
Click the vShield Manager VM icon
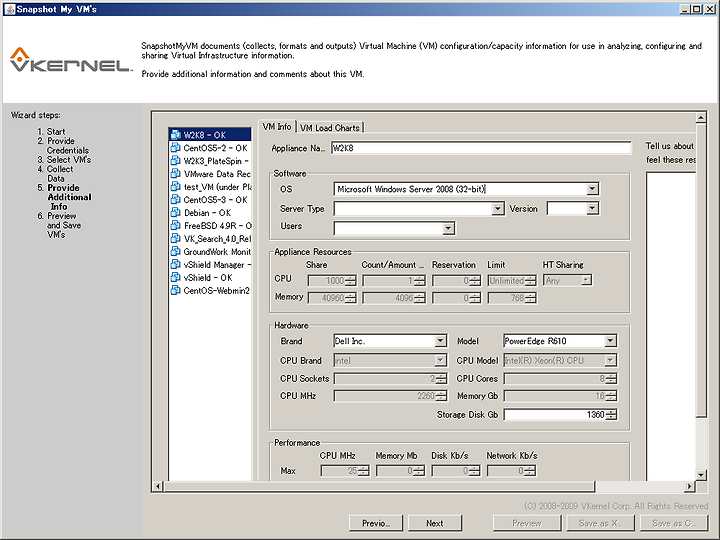pos(175,264)
